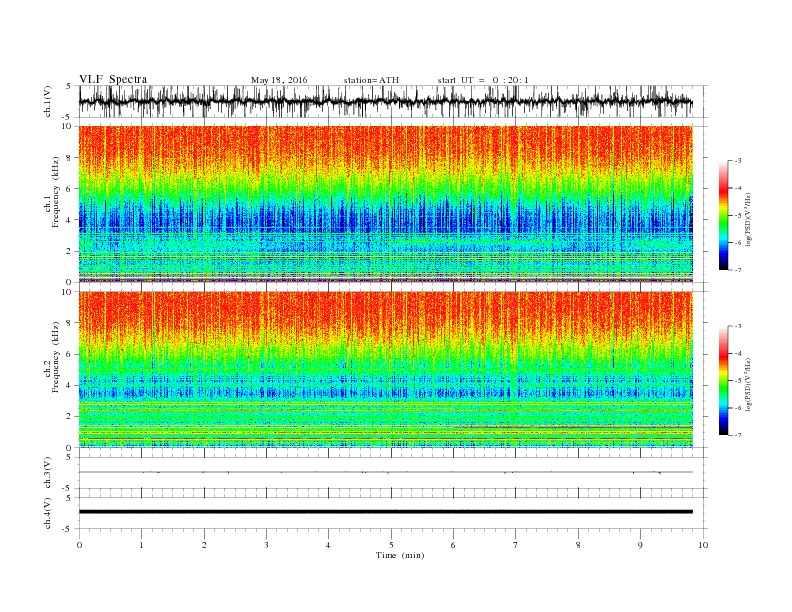Click the "Time (min)" x-axis label
The height and width of the screenshot is (612, 792).
point(400,555)
